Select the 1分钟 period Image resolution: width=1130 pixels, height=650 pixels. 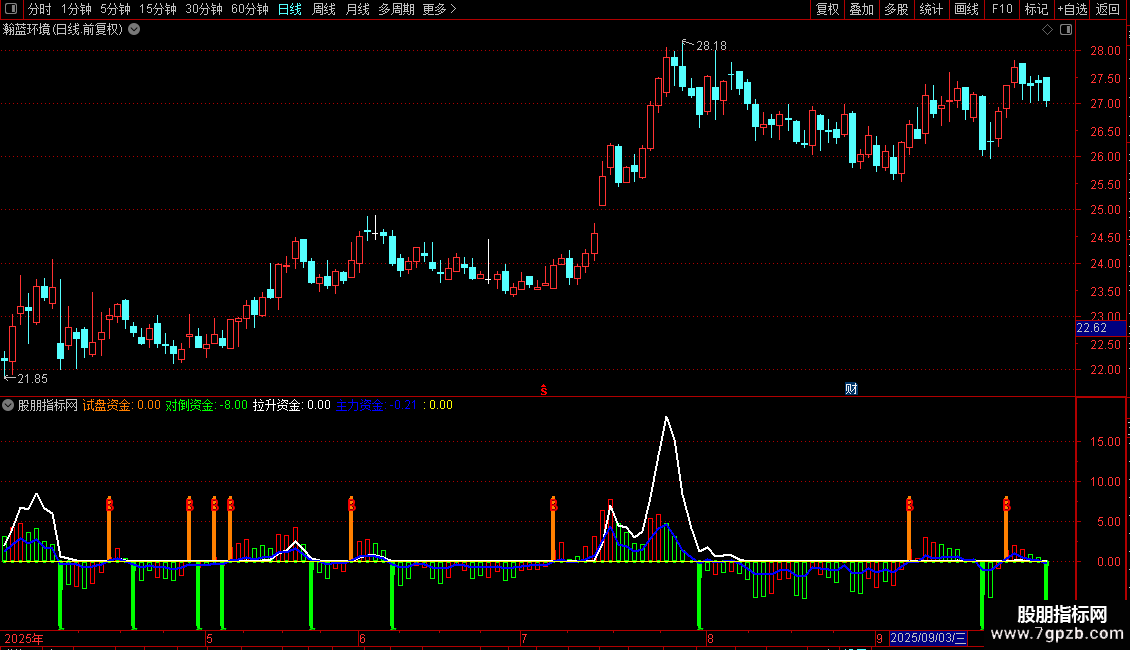pos(76,9)
